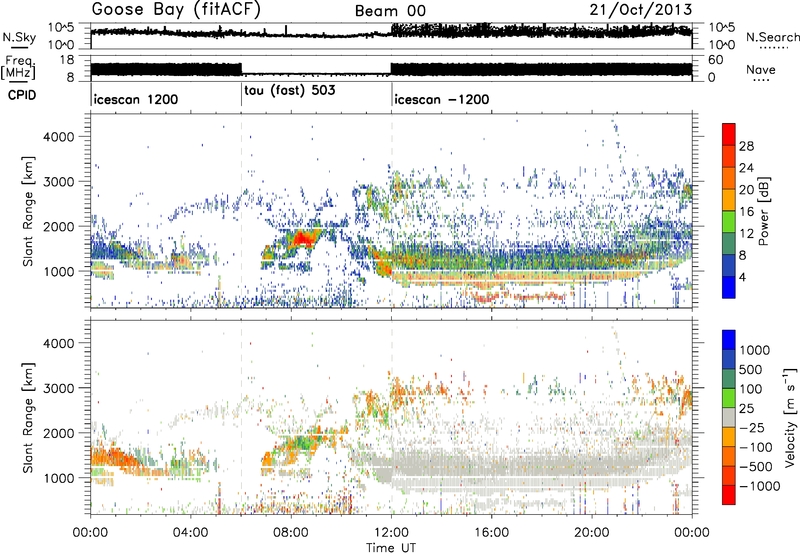The image size is (800, 554).
Task: Click the '60' Nave axis tick
Action: pyautogui.click(x=716, y=60)
